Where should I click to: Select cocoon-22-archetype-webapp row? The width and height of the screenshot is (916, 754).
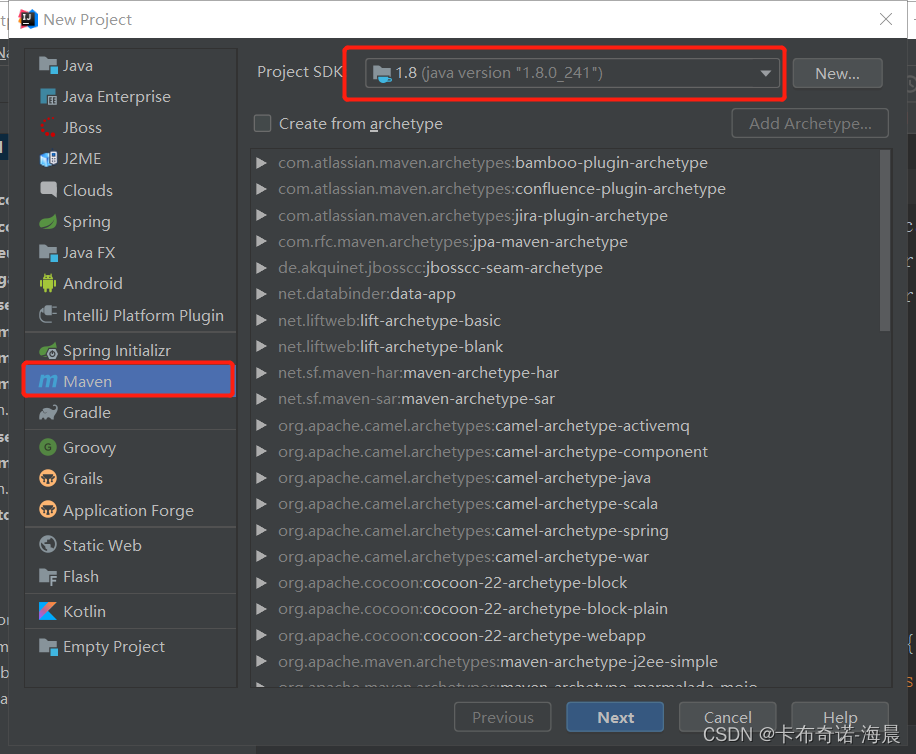pos(565,635)
